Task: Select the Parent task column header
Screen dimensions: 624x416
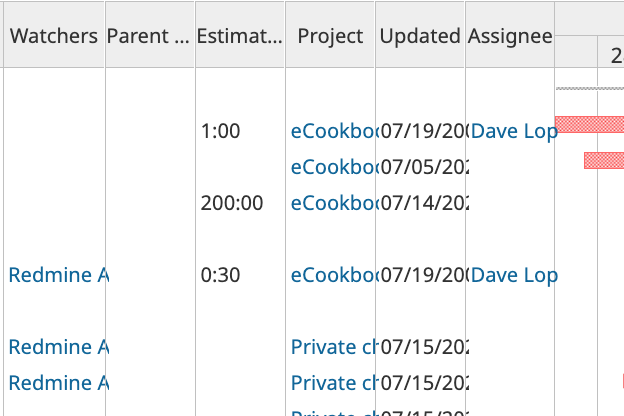Action: [150, 36]
